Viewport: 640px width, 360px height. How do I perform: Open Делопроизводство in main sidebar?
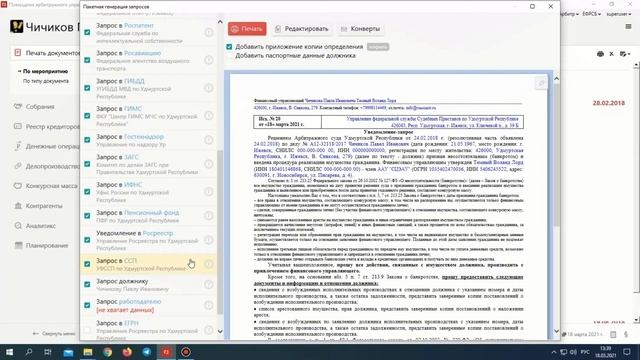pos(47,166)
